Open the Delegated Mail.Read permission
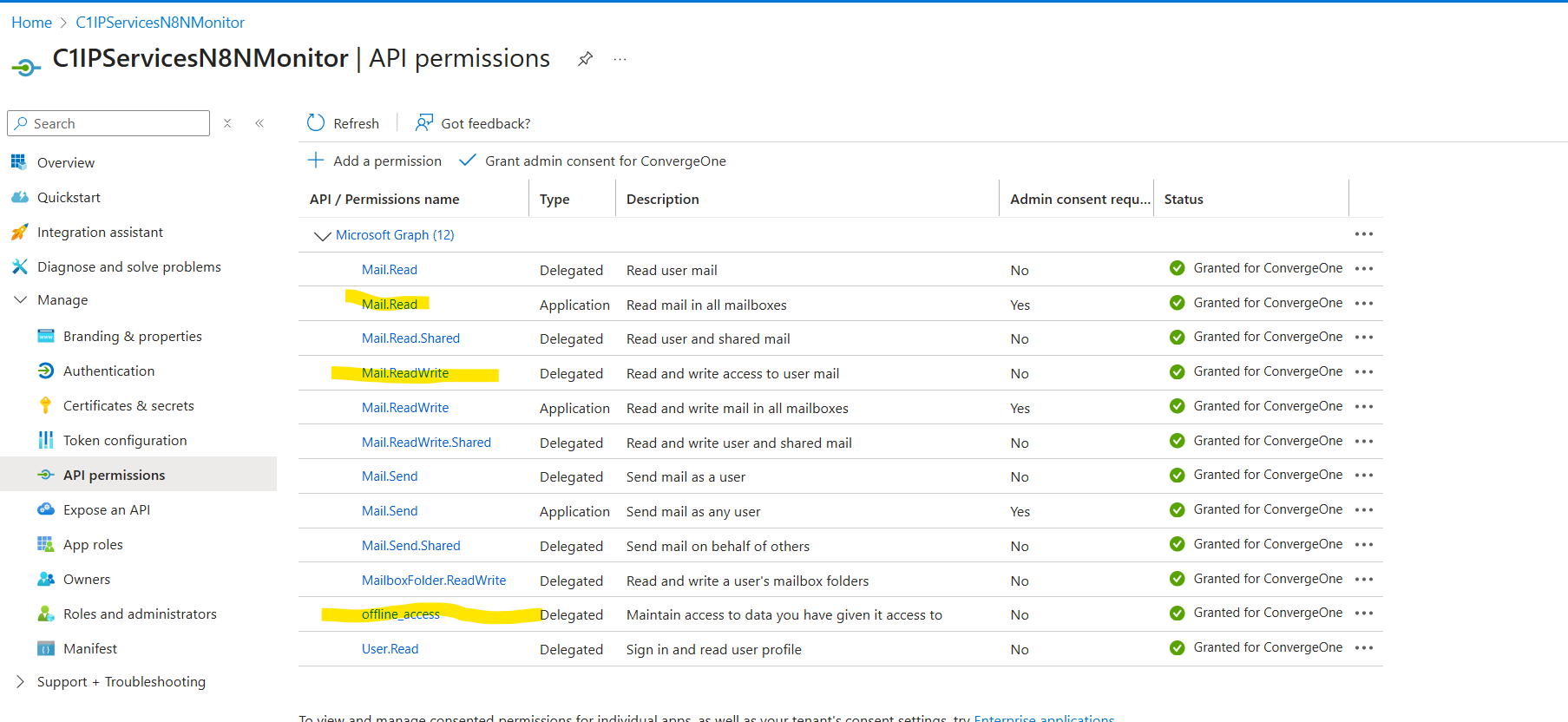 click(390, 270)
